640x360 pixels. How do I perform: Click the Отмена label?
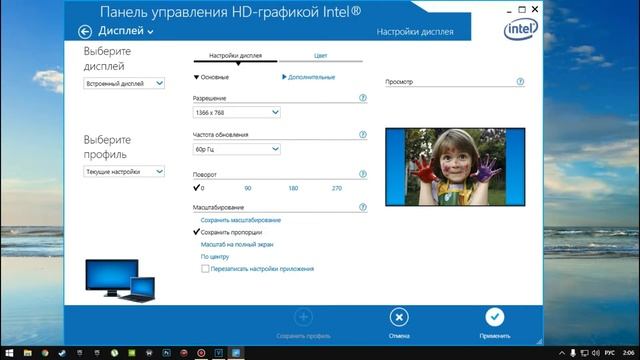[399, 336]
